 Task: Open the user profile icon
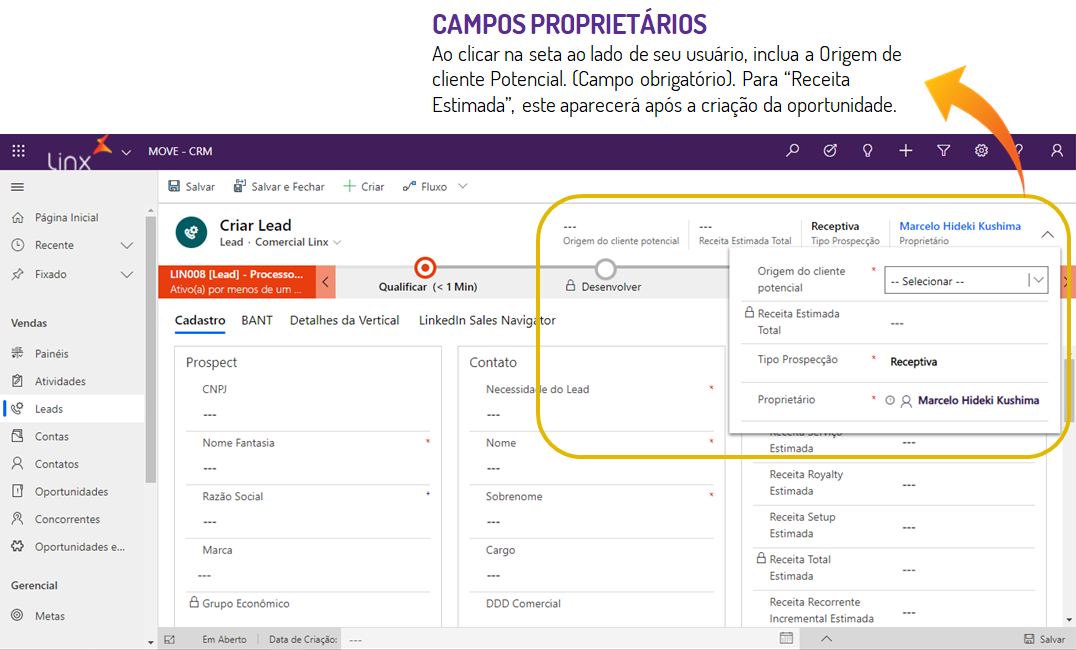coord(1057,150)
